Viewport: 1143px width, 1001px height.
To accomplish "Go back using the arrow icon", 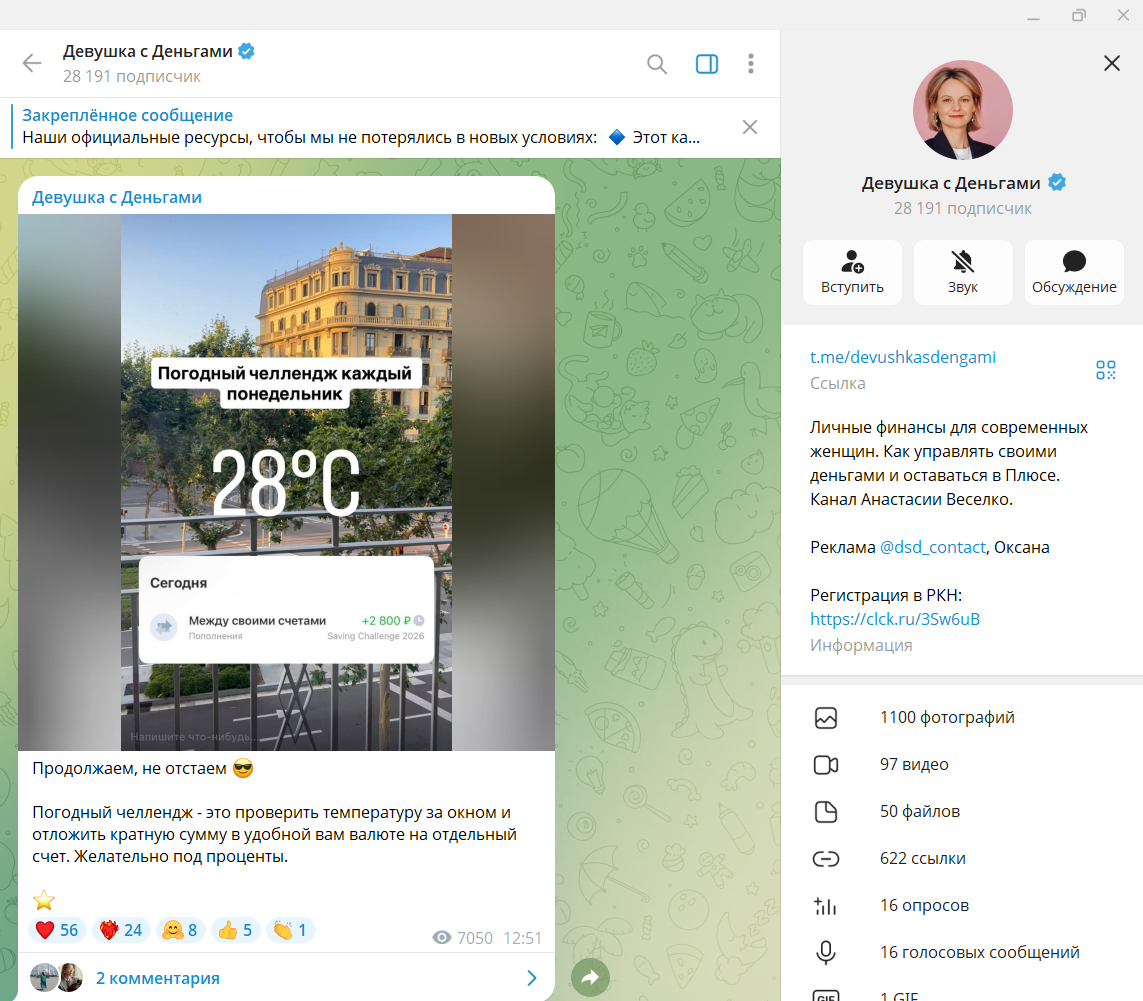I will click(x=32, y=63).
